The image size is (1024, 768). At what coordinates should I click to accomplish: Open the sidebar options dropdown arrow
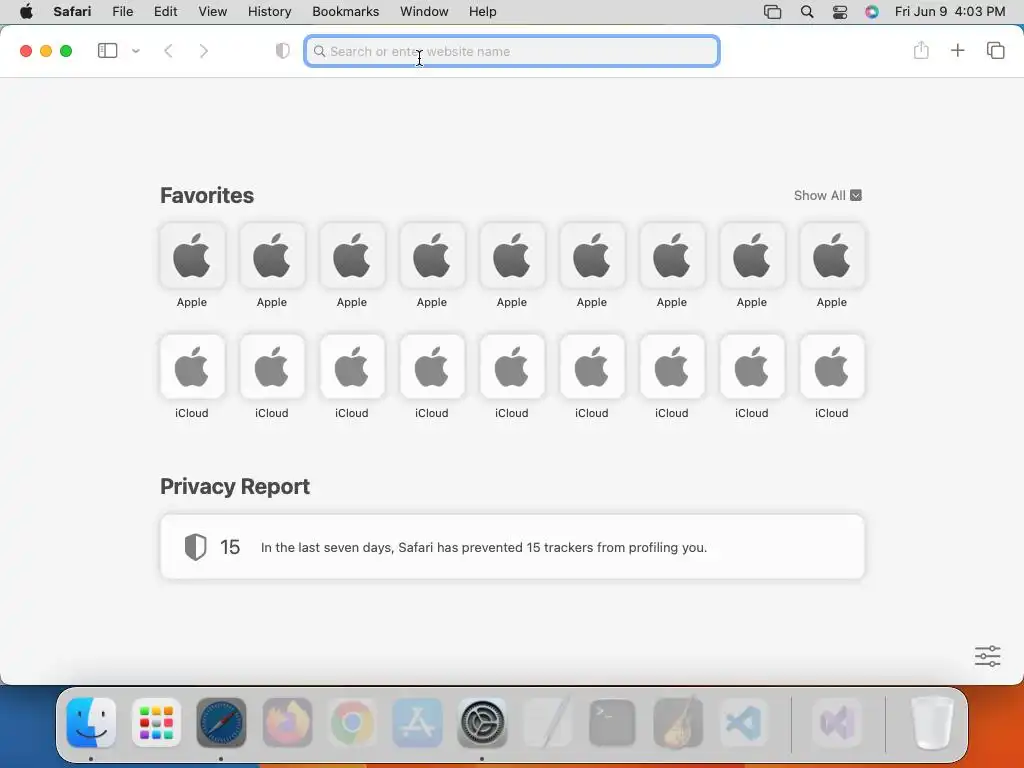(136, 51)
